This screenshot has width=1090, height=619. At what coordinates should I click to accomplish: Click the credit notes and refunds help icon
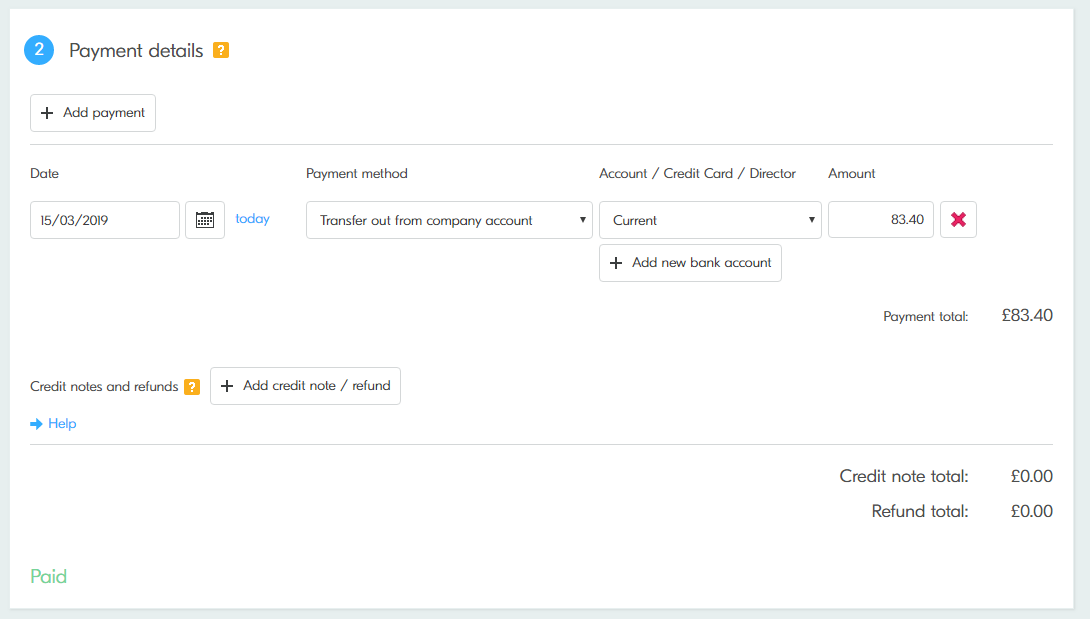192,386
